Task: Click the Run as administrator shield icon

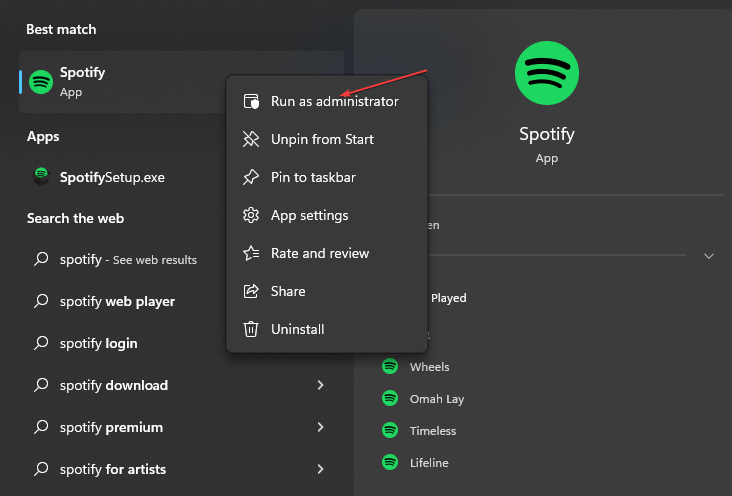Action: pyautogui.click(x=251, y=101)
